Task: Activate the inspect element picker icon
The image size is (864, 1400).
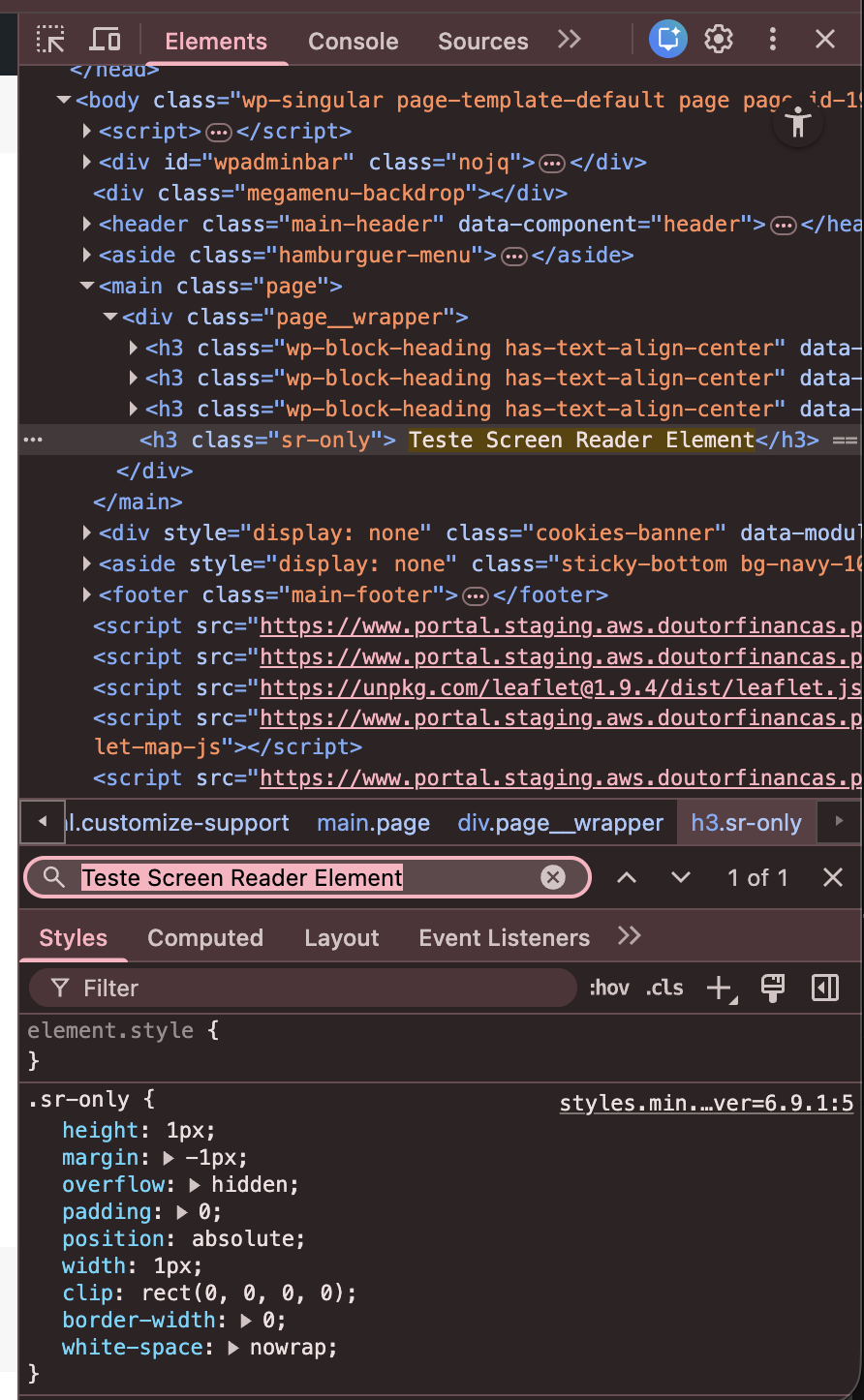Action: (50, 40)
